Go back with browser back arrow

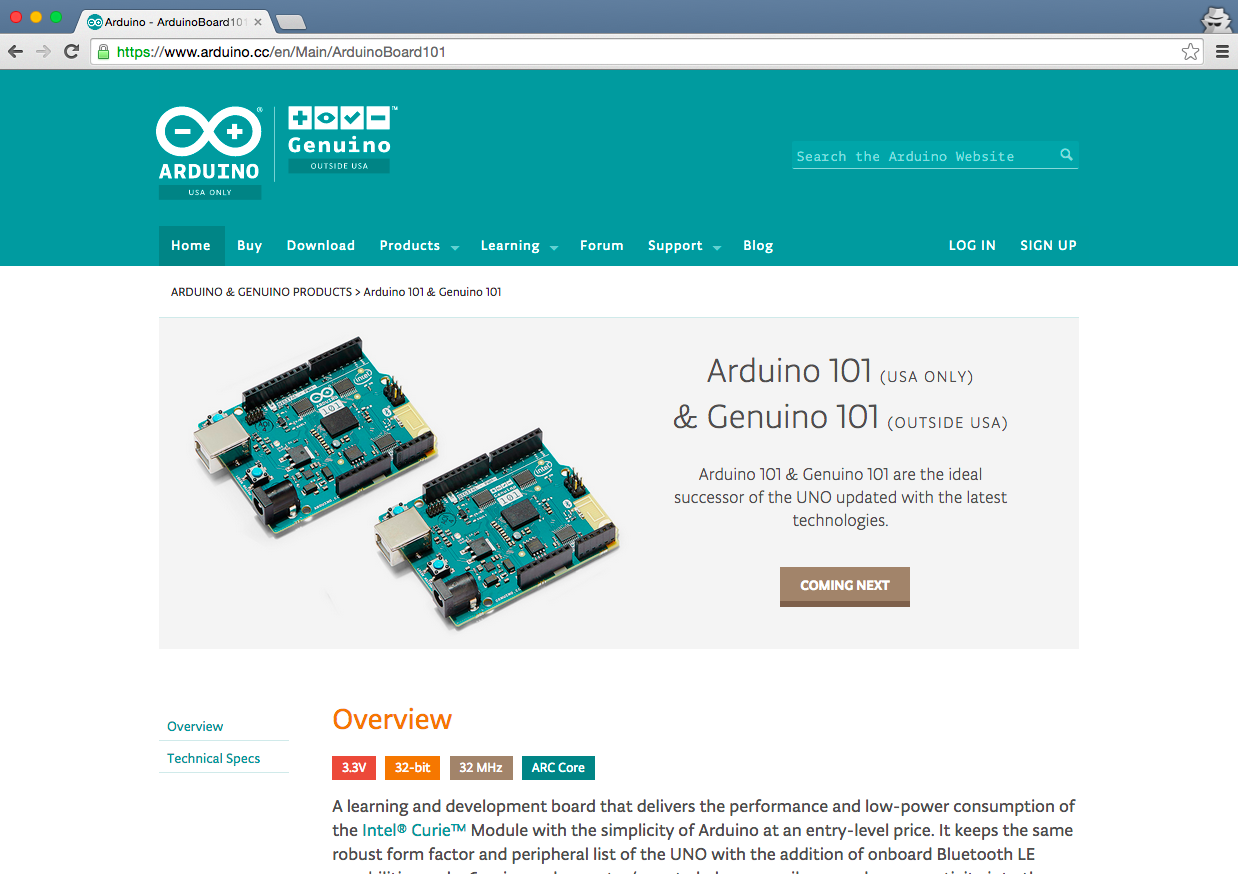tap(15, 52)
